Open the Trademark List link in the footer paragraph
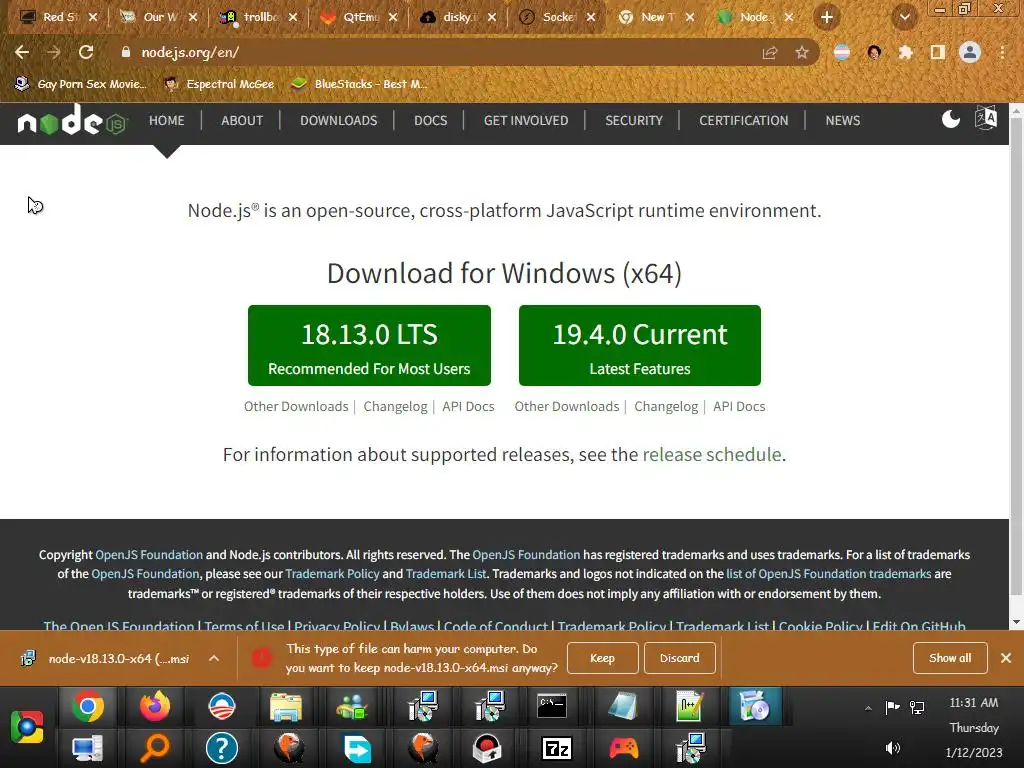The width and height of the screenshot is (1024, 768). [x=445, y=573]
